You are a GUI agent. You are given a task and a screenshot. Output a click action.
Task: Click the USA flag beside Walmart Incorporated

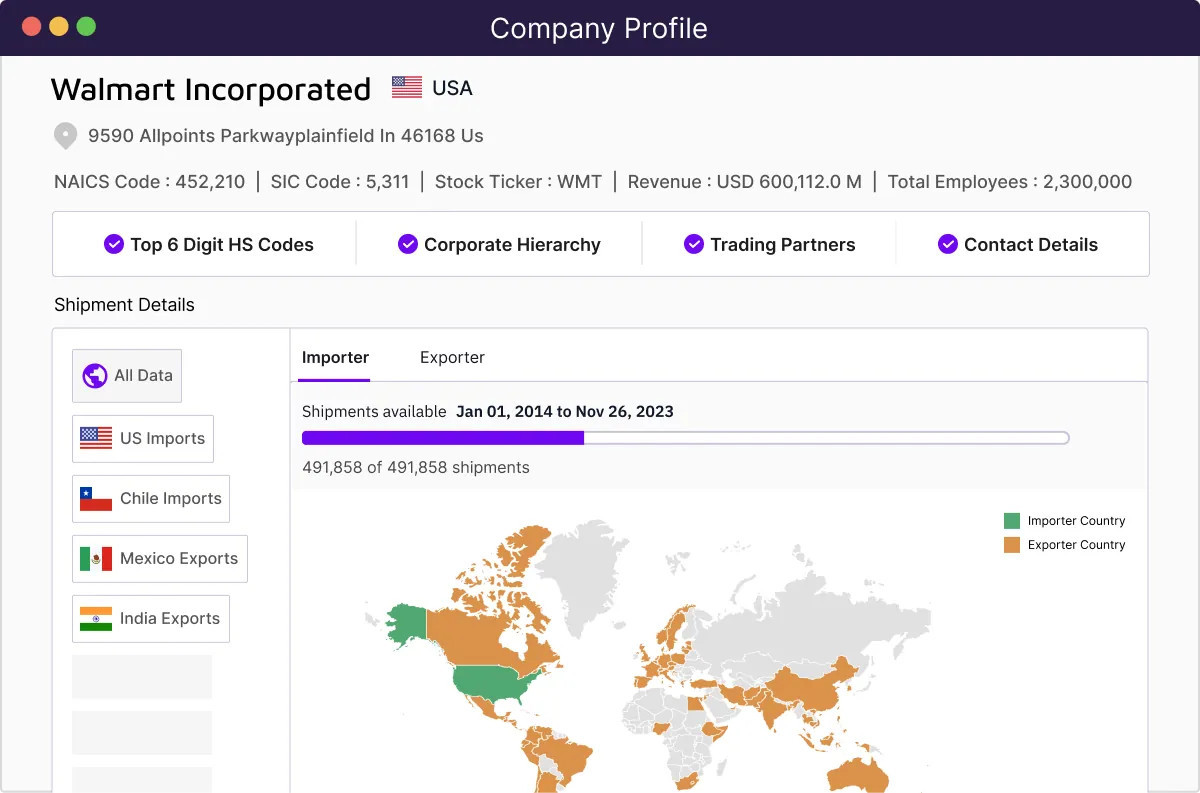(x=404, y=87)
